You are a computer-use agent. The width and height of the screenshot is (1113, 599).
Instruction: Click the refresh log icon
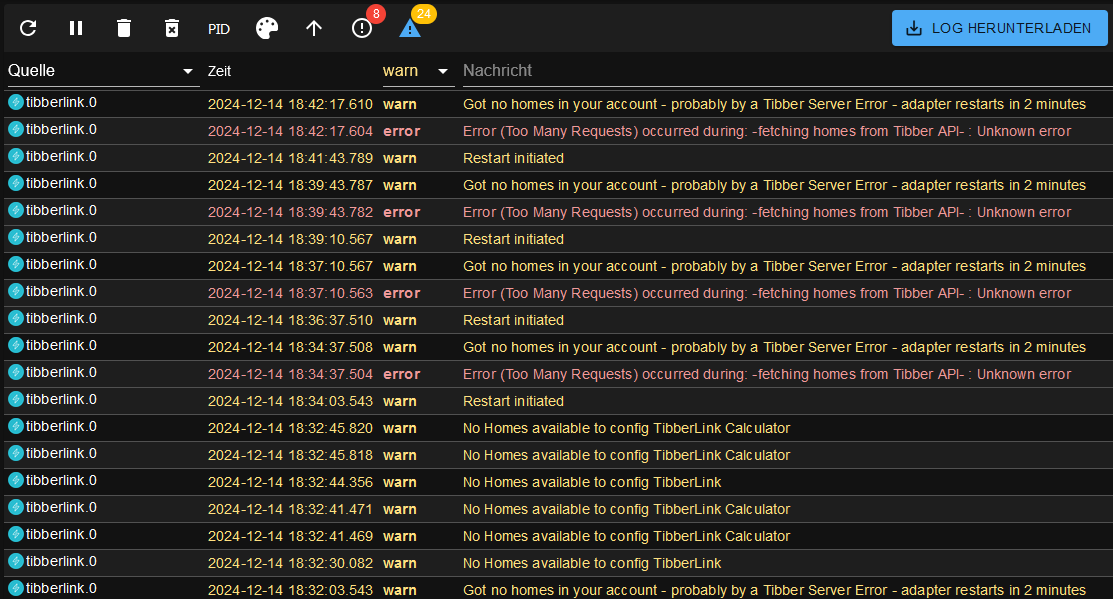point(28,28)
